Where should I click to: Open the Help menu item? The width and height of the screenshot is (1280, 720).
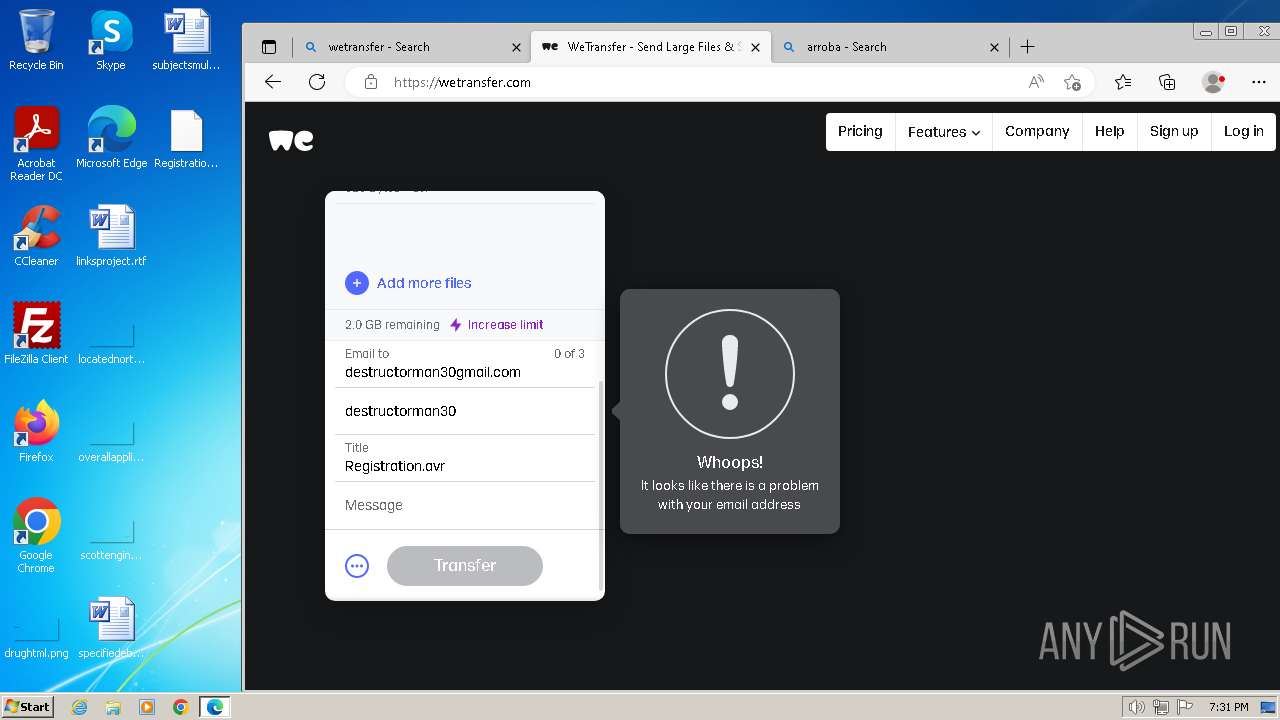pyautogui.click(x=1109, y=131)
